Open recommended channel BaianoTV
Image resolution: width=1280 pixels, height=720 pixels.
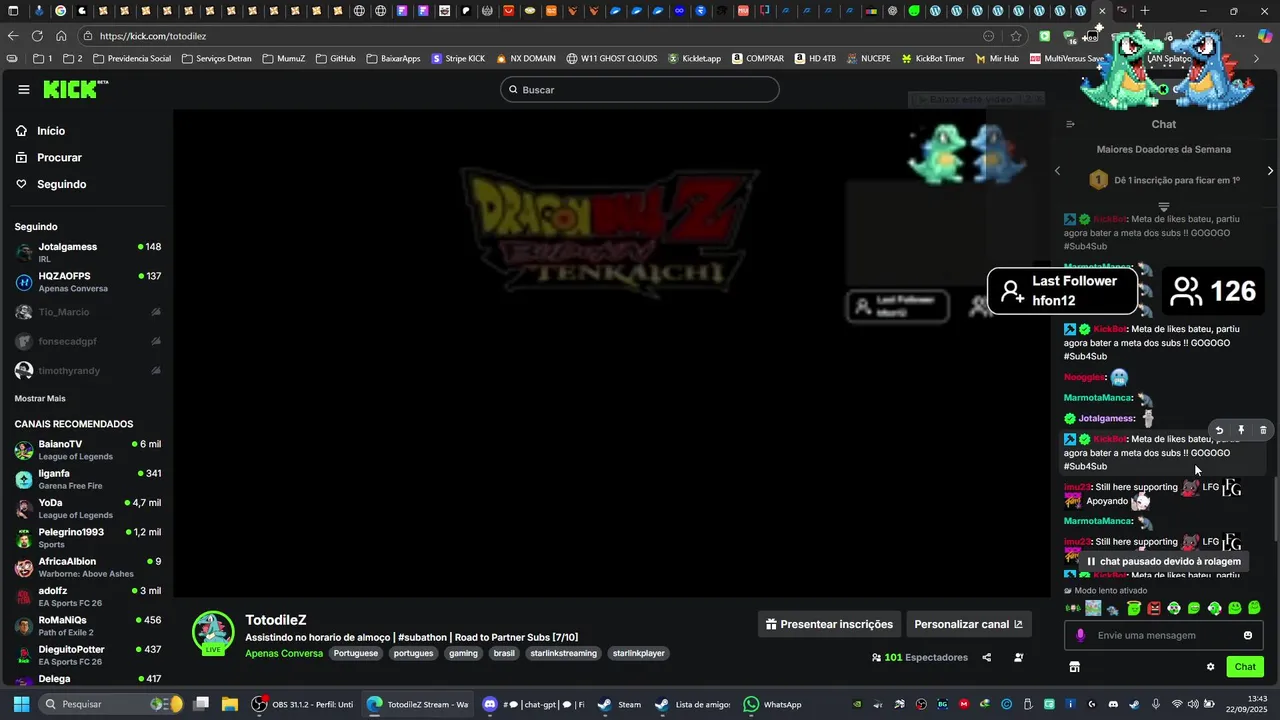[x=88, y=450]
